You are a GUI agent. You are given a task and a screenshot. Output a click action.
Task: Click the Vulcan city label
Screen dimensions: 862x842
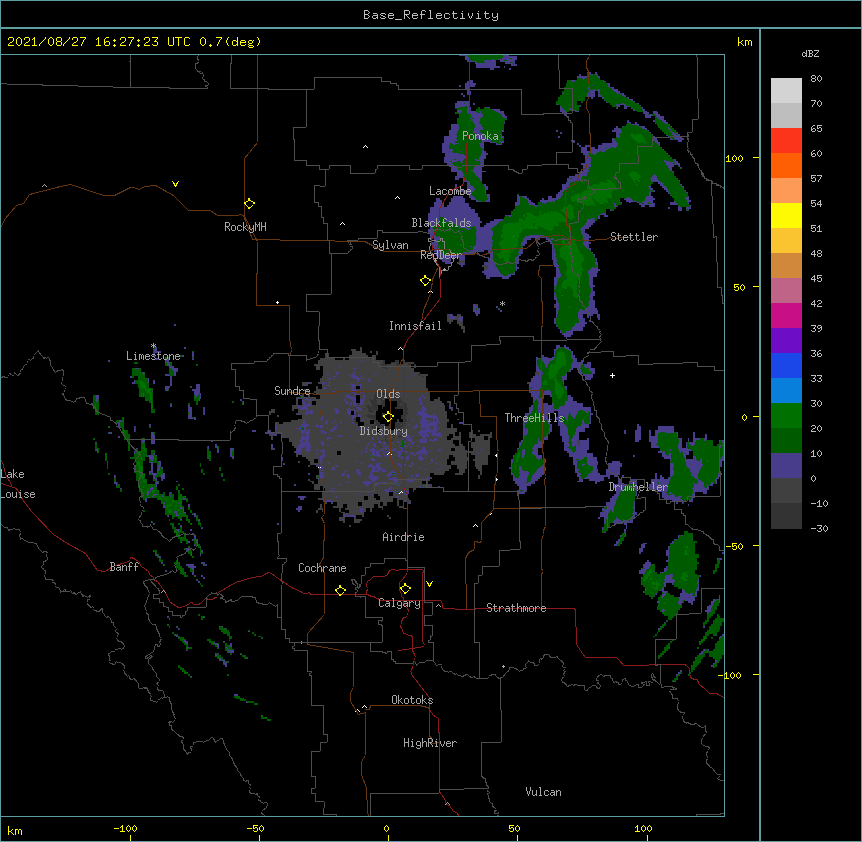tap(543, 792)
